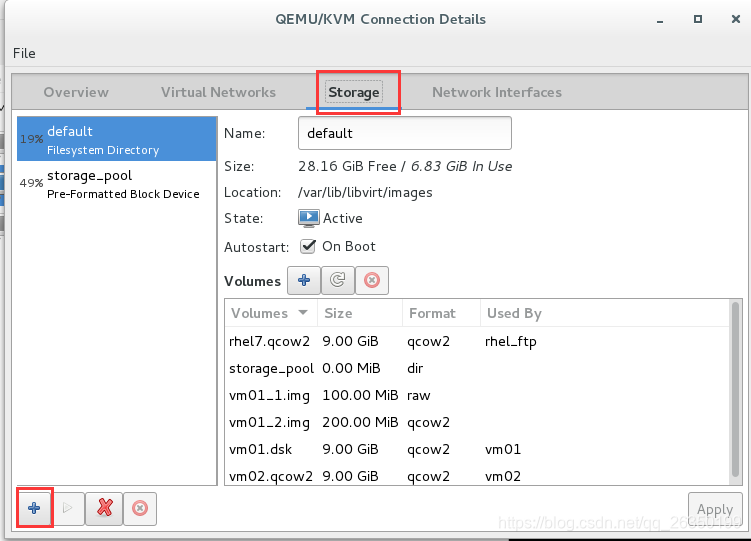This screenshot has height=541, width=751.
Task: Click the 19% usage indicator
Action: point(32,139)
